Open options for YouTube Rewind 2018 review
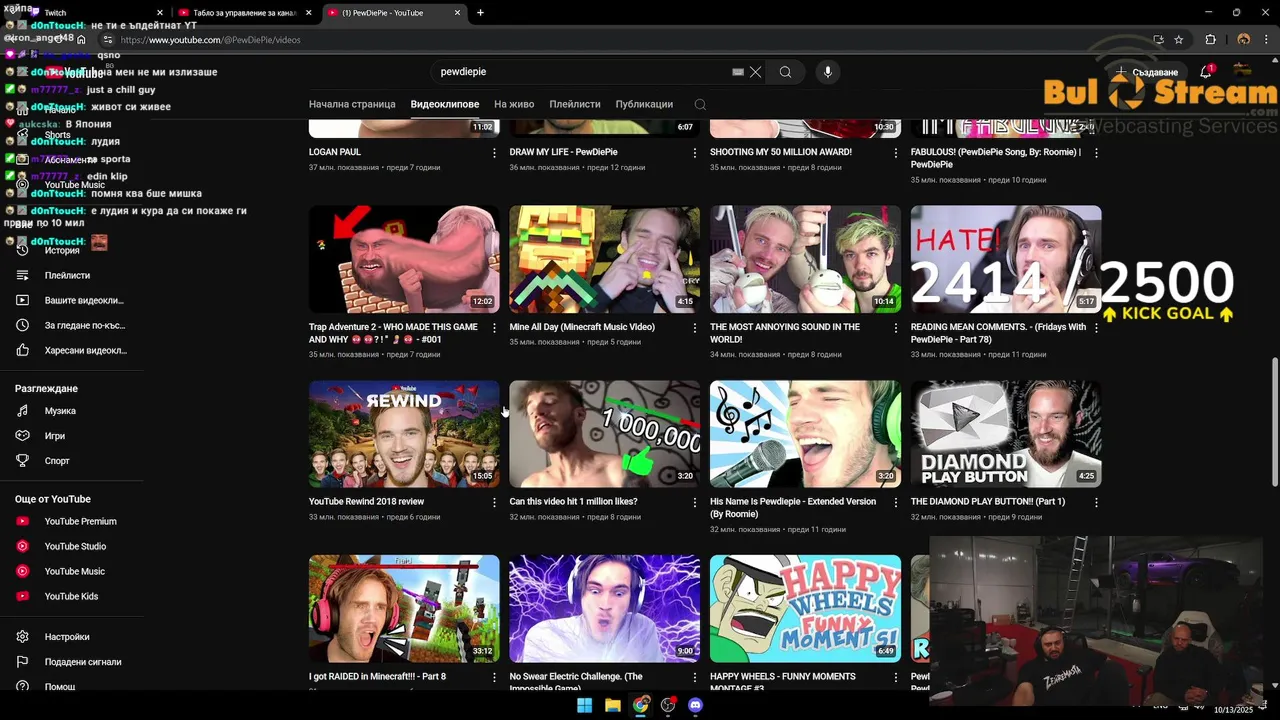 (x=494, y=503)
